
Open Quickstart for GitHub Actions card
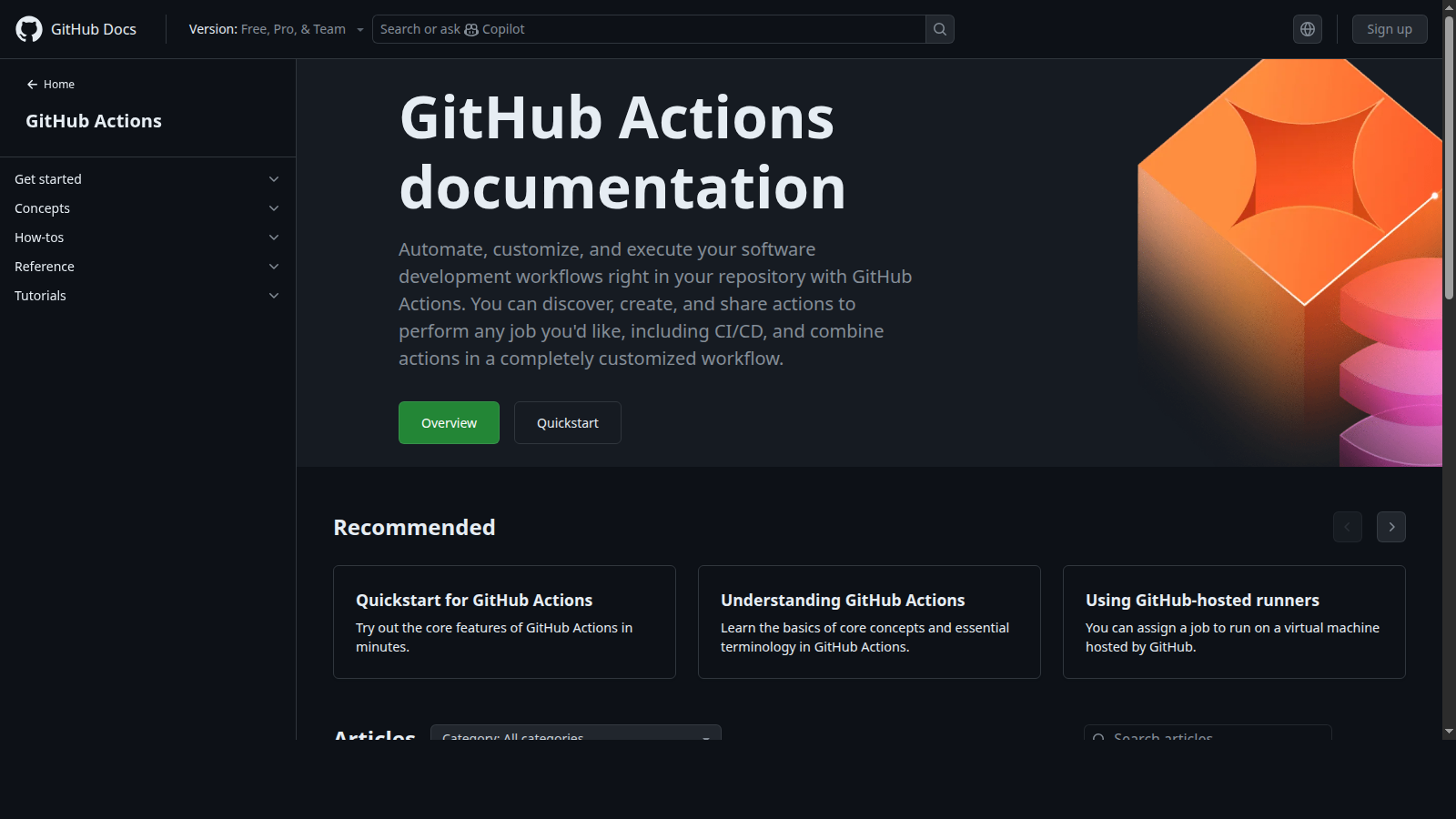(504, 622)
